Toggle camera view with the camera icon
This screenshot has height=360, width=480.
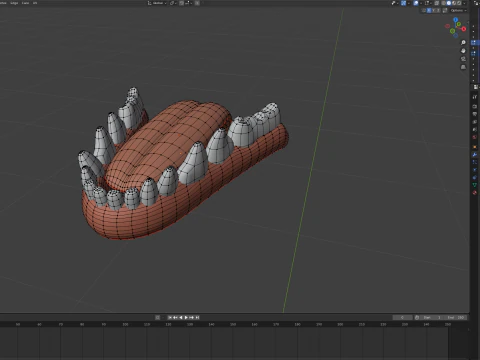463,59
